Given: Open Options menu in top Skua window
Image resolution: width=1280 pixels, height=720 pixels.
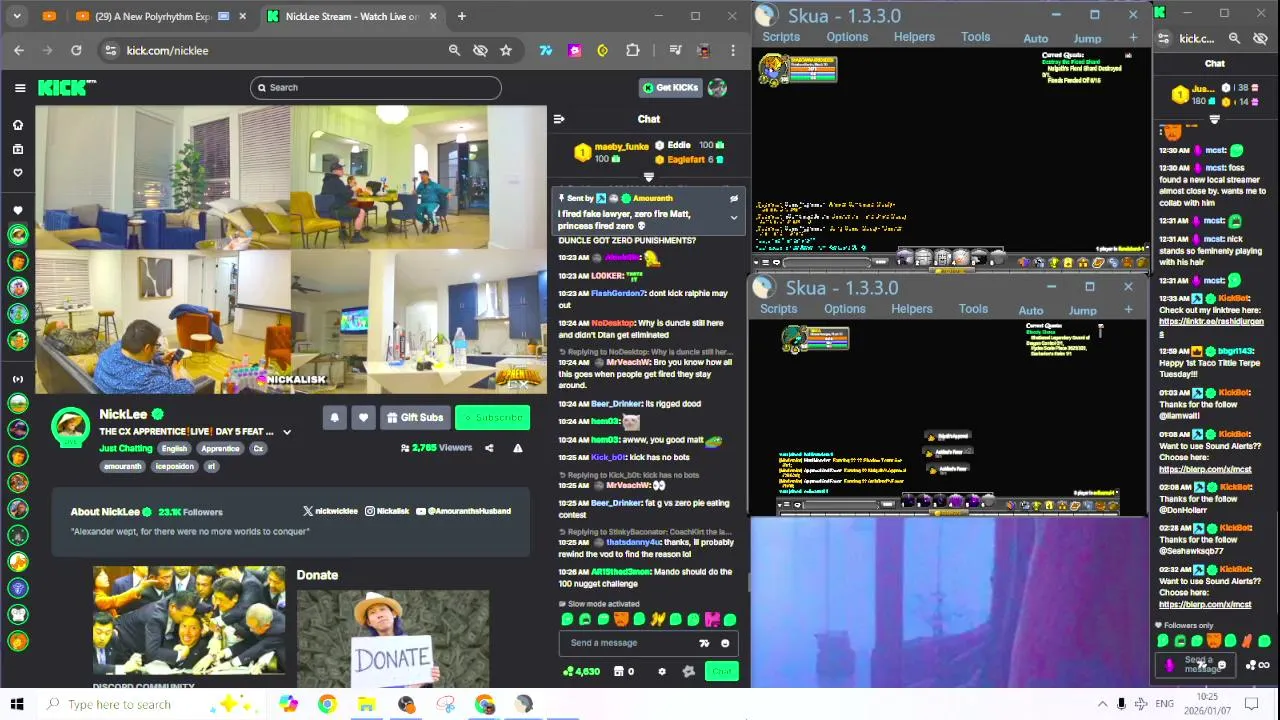Looking at the screenshot, I should [x=847, y=37].
